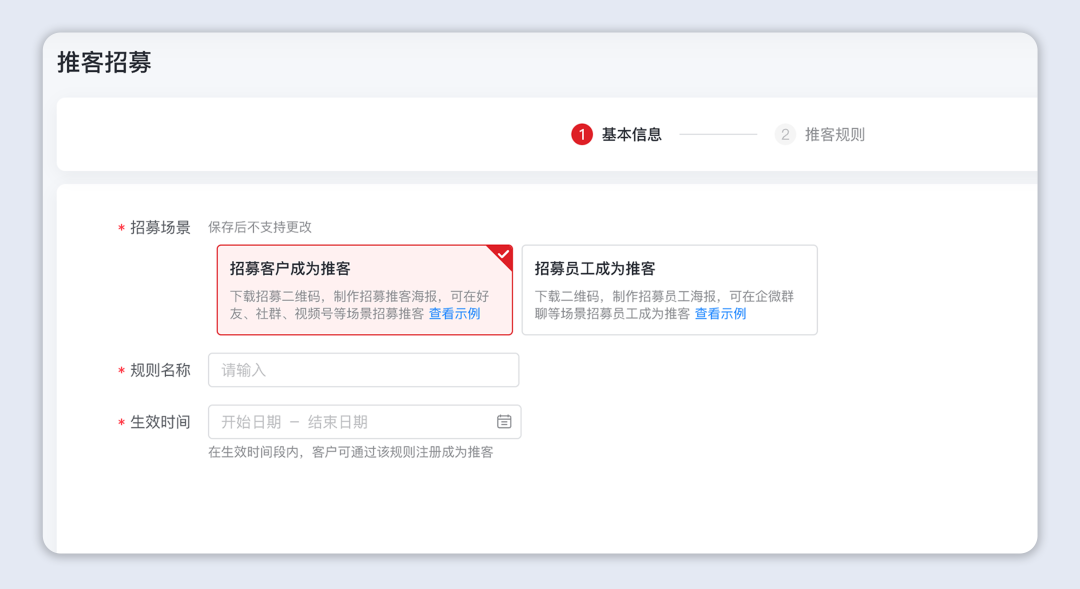Click the 结束日期 end date field
This screenshot has height=589, width=1080.
tap(338, 422)
